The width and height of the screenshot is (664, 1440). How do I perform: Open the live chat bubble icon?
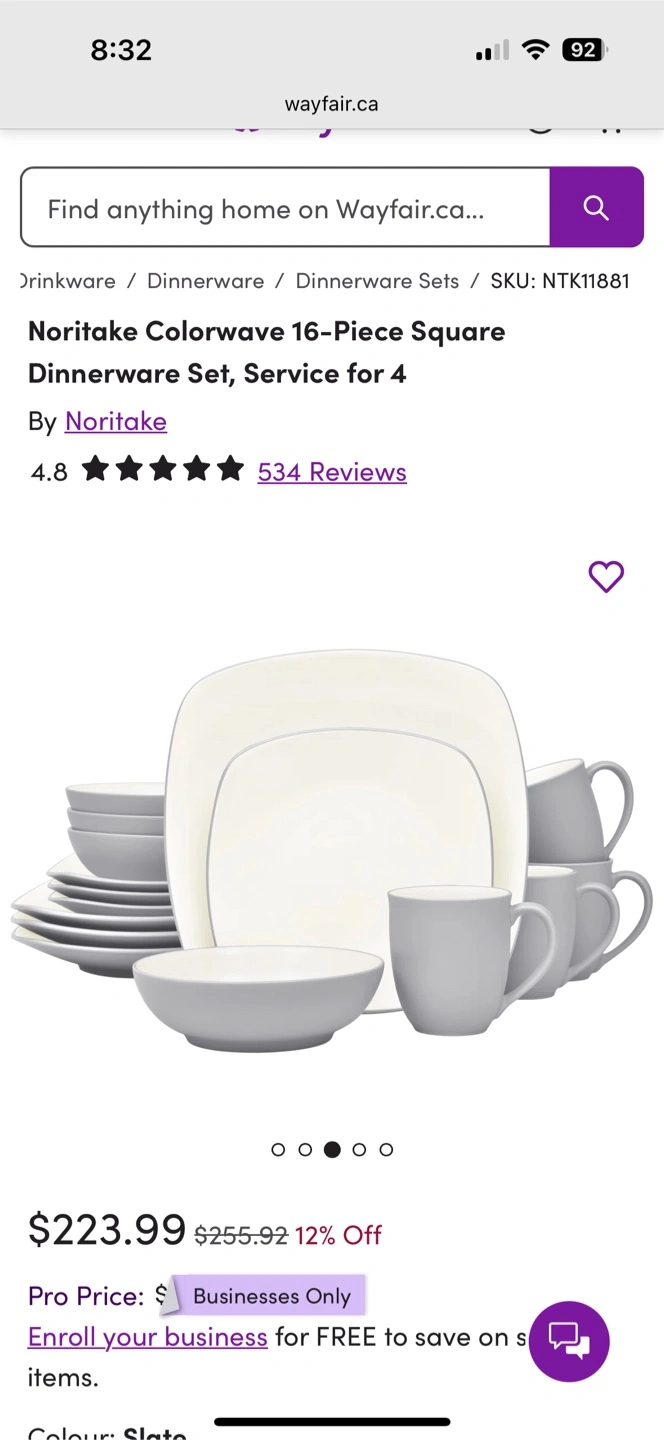pos(569,1341)
